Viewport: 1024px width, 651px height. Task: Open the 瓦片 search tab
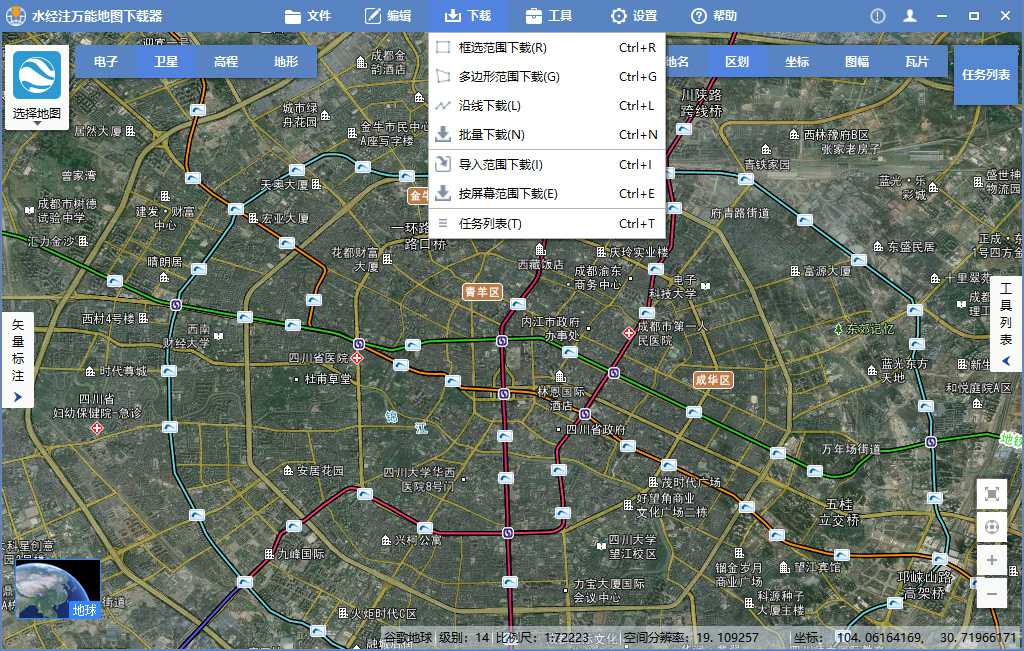pyautogui.click(x=917, y=62)
